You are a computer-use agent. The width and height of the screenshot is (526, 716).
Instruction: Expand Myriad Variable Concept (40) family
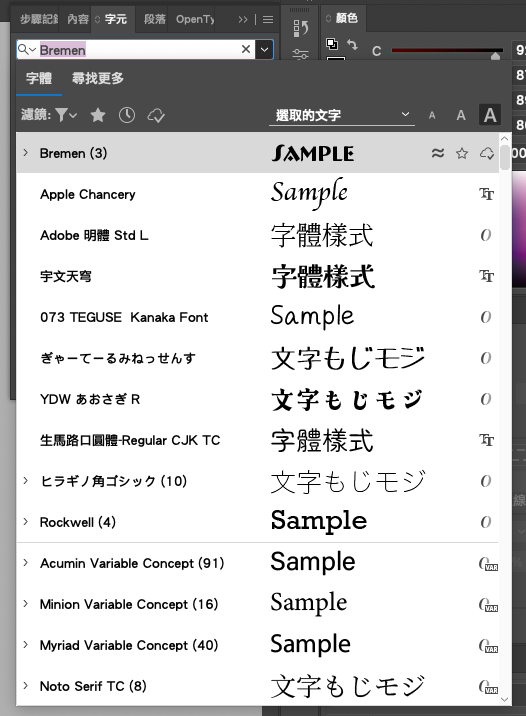click(x=26, y=645)
